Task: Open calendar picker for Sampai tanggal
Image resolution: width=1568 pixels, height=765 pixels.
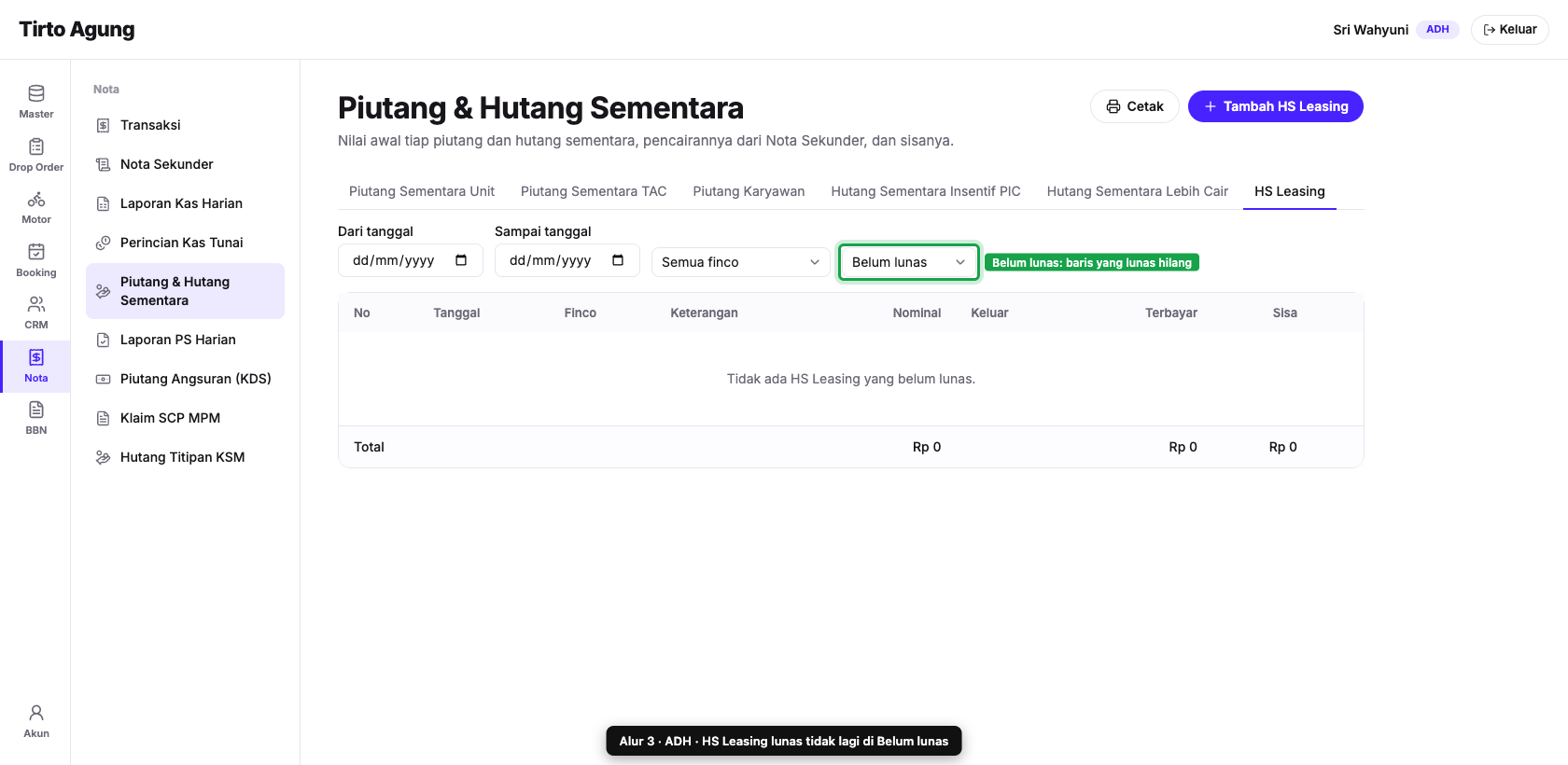Action: [618, 260]
